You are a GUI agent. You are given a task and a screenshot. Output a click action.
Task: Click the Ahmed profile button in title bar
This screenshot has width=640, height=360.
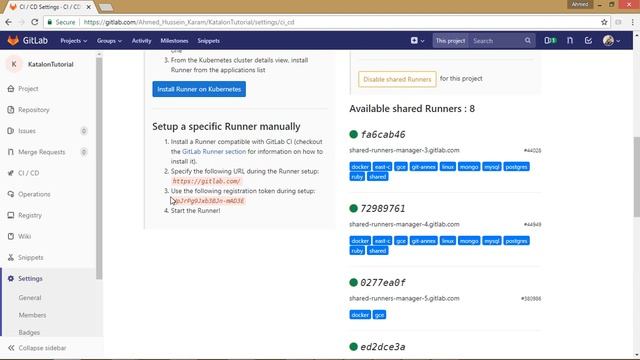(x=580, y=4)
